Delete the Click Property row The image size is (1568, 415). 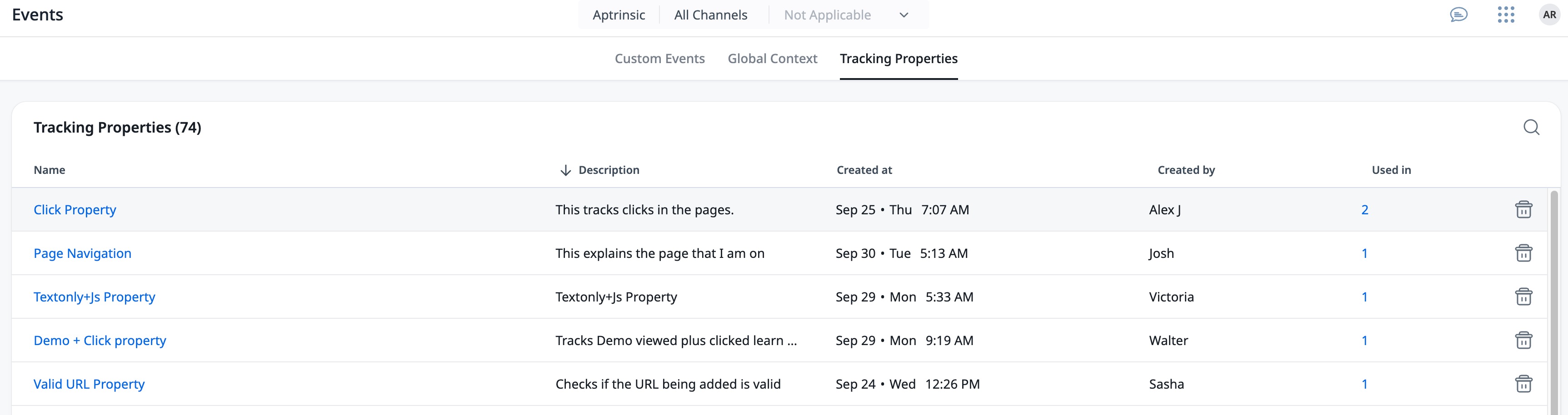(1523, 209)
